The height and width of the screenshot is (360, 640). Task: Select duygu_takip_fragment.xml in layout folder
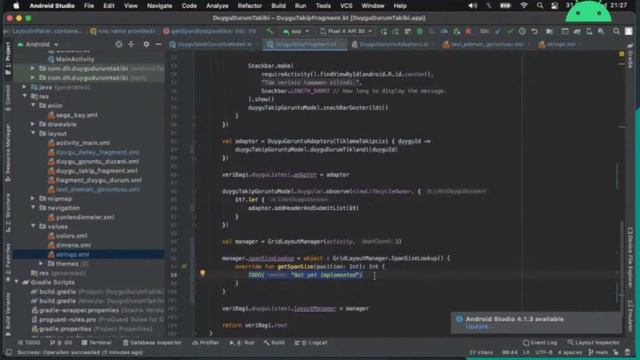pos(92,171)
